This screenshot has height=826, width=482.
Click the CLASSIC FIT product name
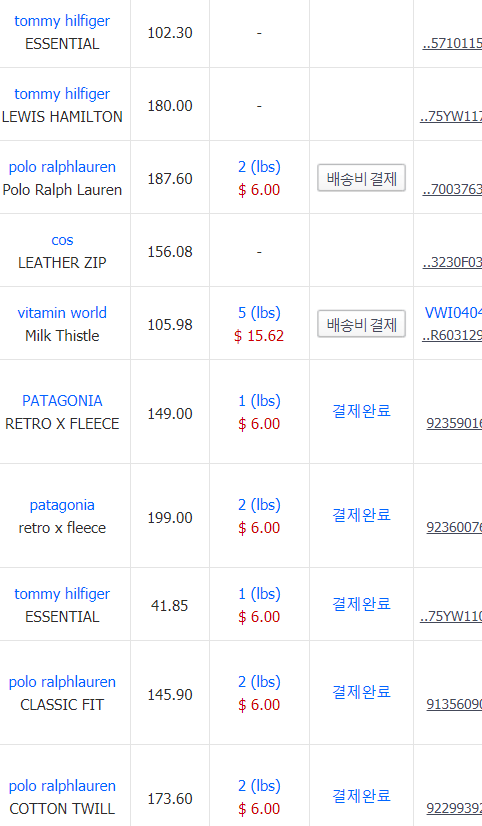(62, 704)
